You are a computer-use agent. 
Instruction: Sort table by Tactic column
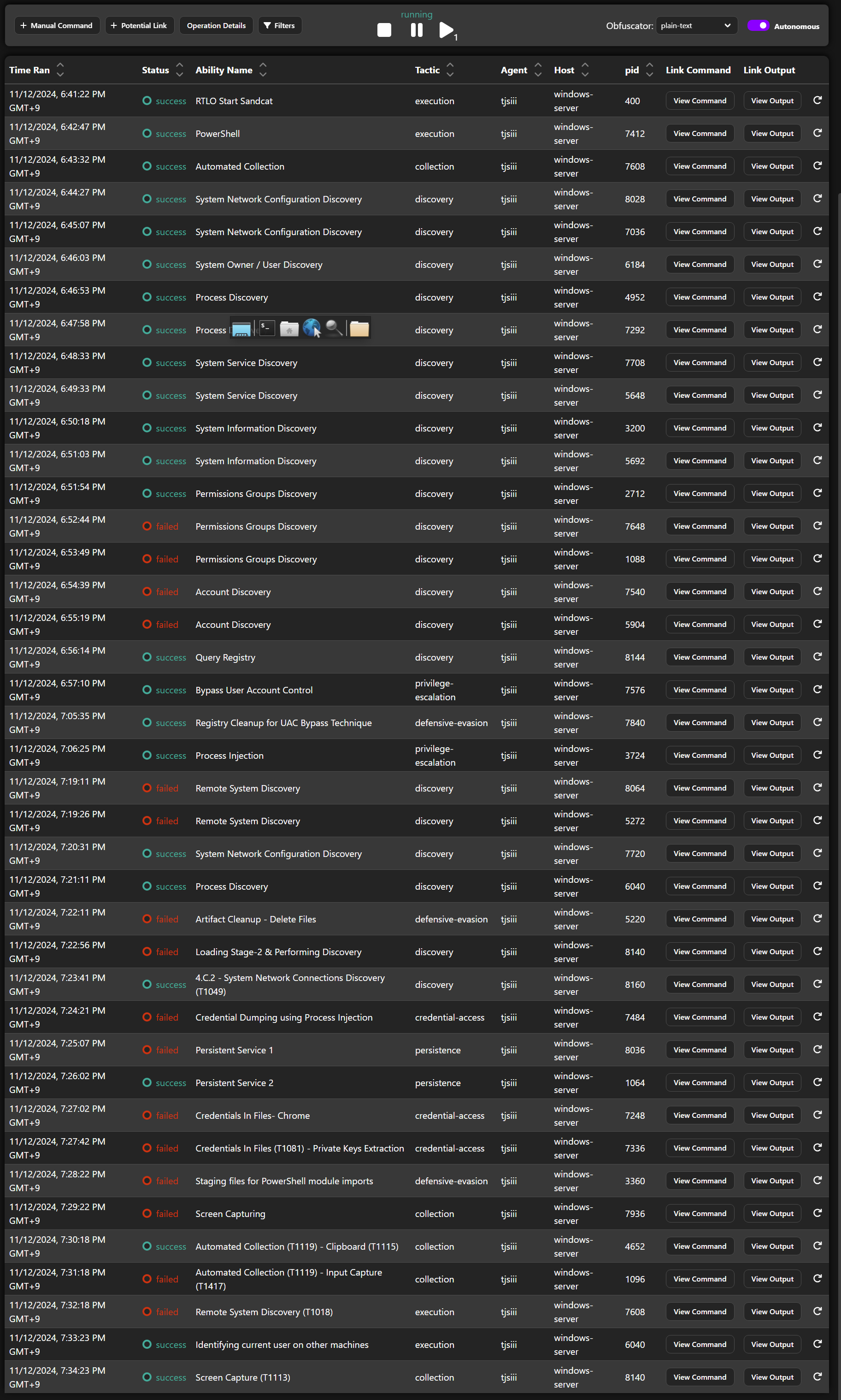click(x=450, y=70)
